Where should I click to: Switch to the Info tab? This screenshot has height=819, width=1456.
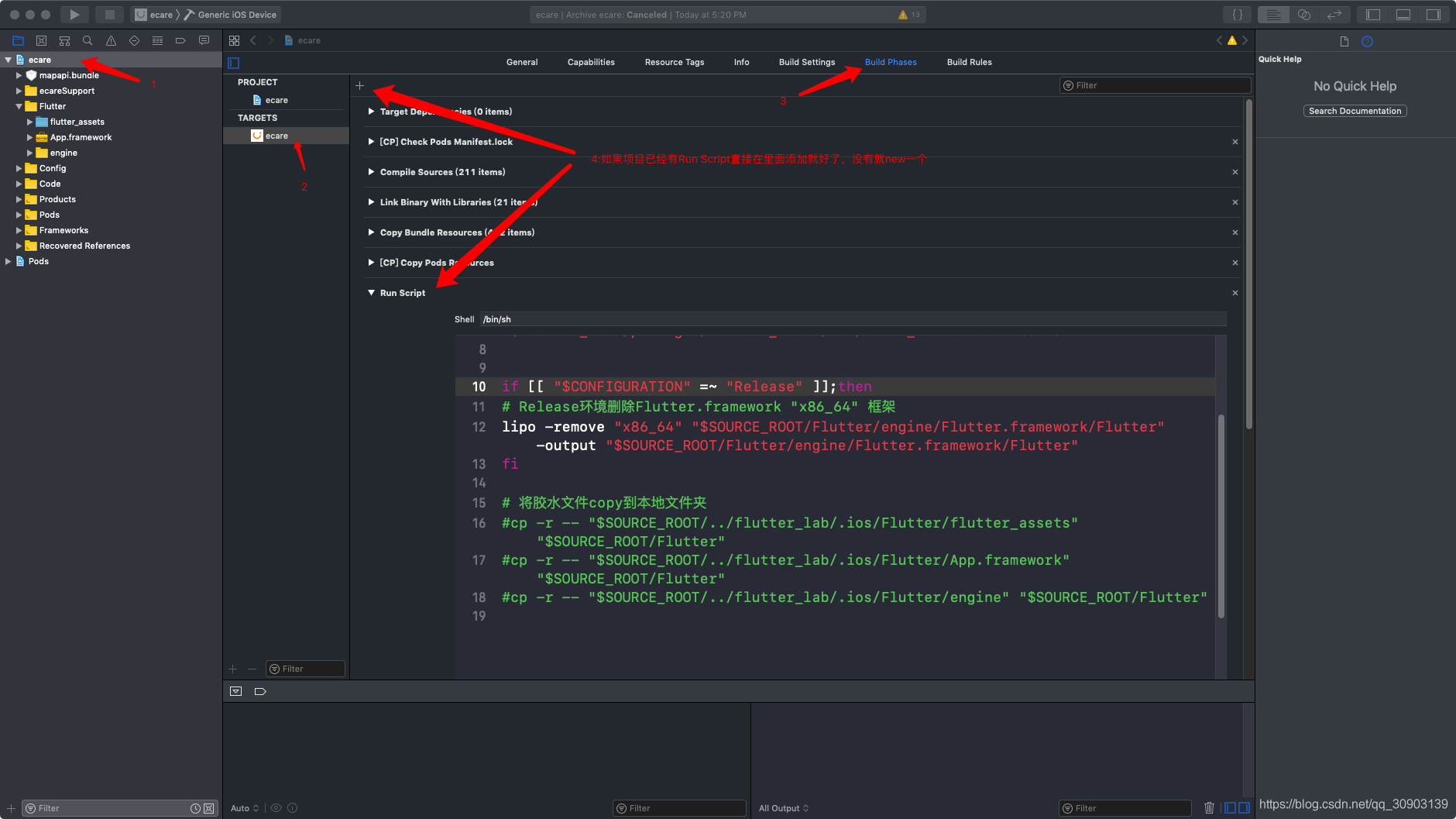coord(742,62)
